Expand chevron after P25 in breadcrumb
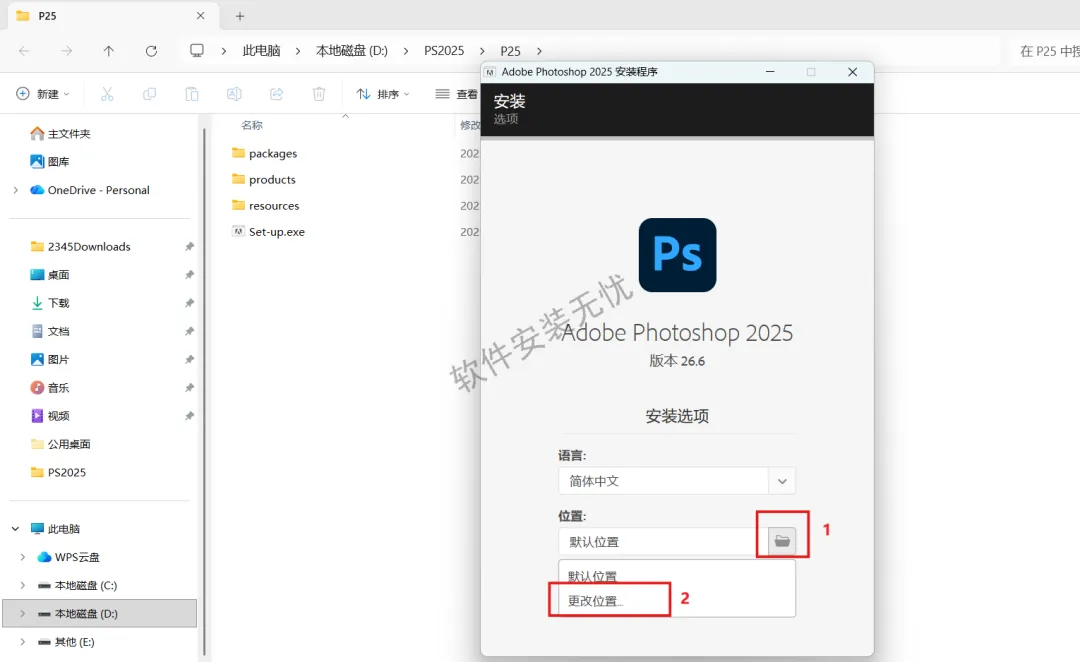1080x662 pixels. click(539, 51)
